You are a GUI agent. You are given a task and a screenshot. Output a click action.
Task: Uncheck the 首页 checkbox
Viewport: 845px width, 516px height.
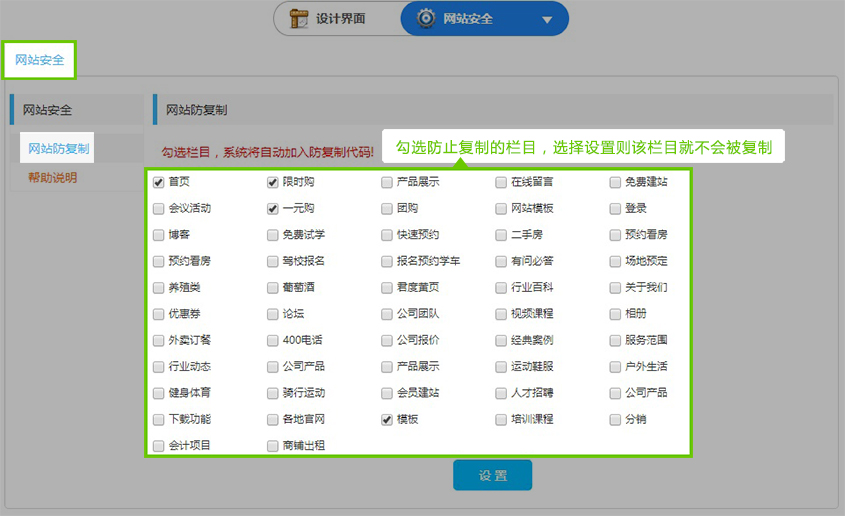(x=159, y=182)
